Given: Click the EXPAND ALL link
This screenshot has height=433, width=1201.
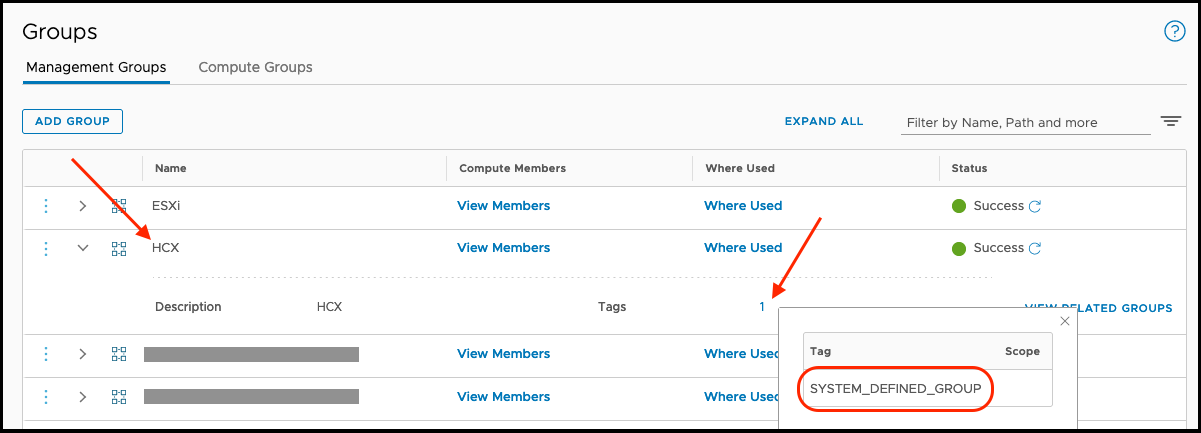Looking at the screenshot, I should tap(823, 122).
